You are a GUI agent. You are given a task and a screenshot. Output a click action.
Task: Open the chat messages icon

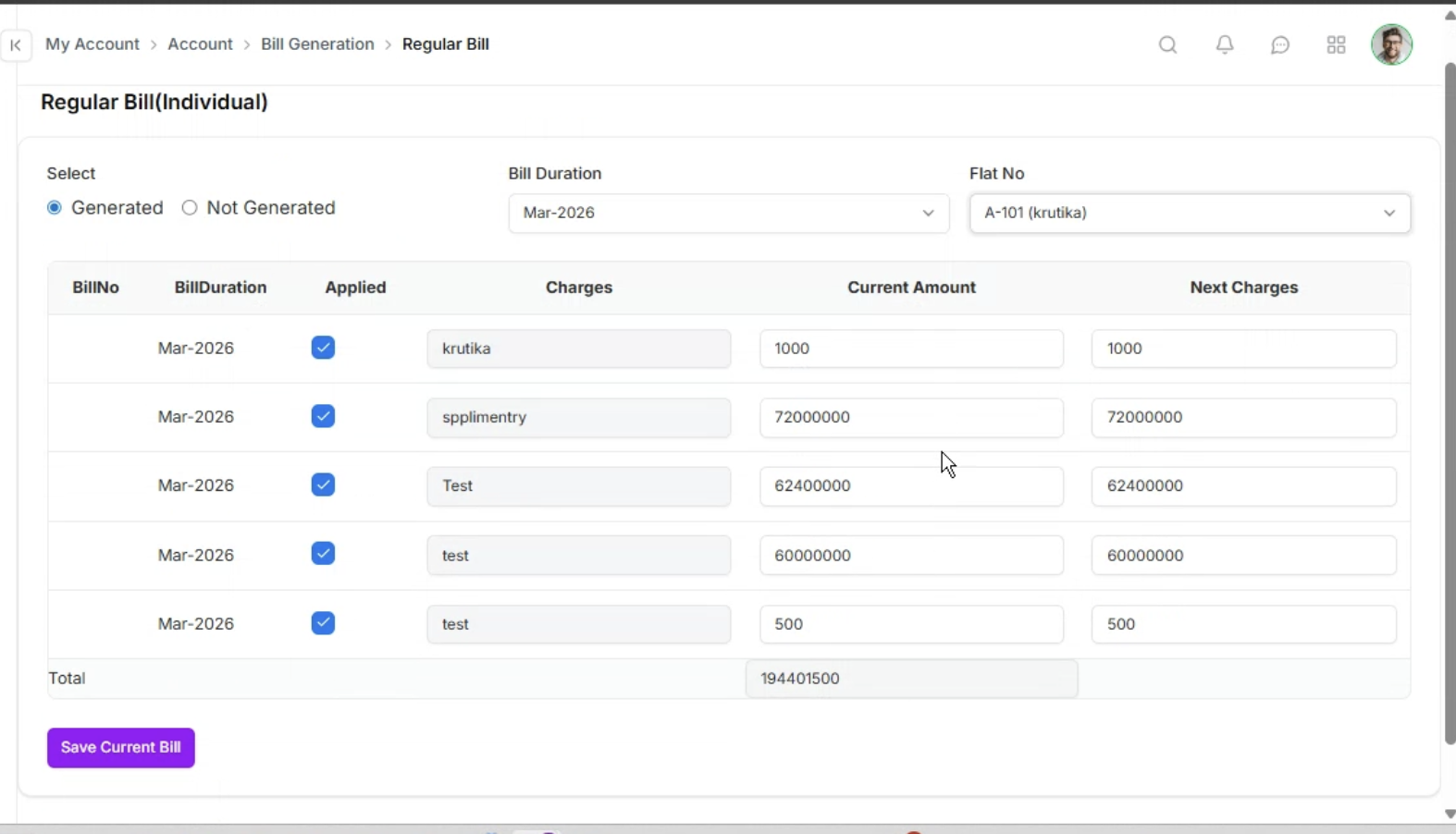coord(1280,45)
